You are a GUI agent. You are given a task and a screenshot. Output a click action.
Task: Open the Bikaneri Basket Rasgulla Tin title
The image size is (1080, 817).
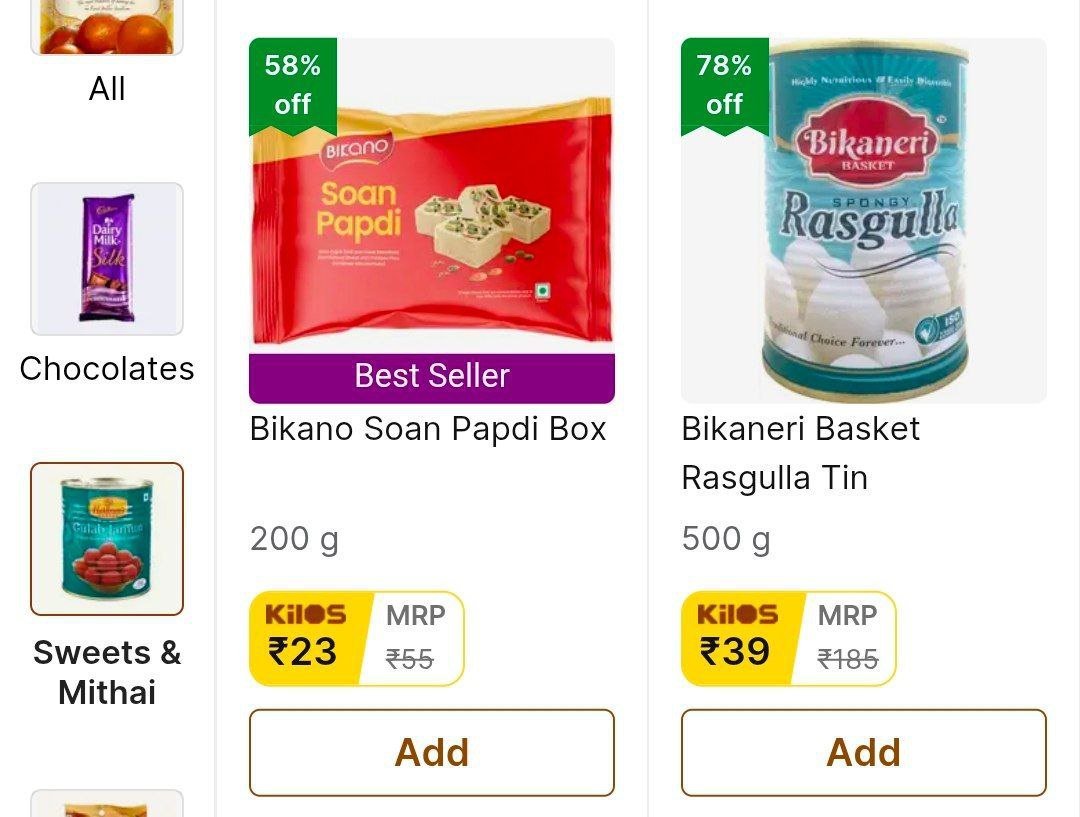click(x=800, y=453)
